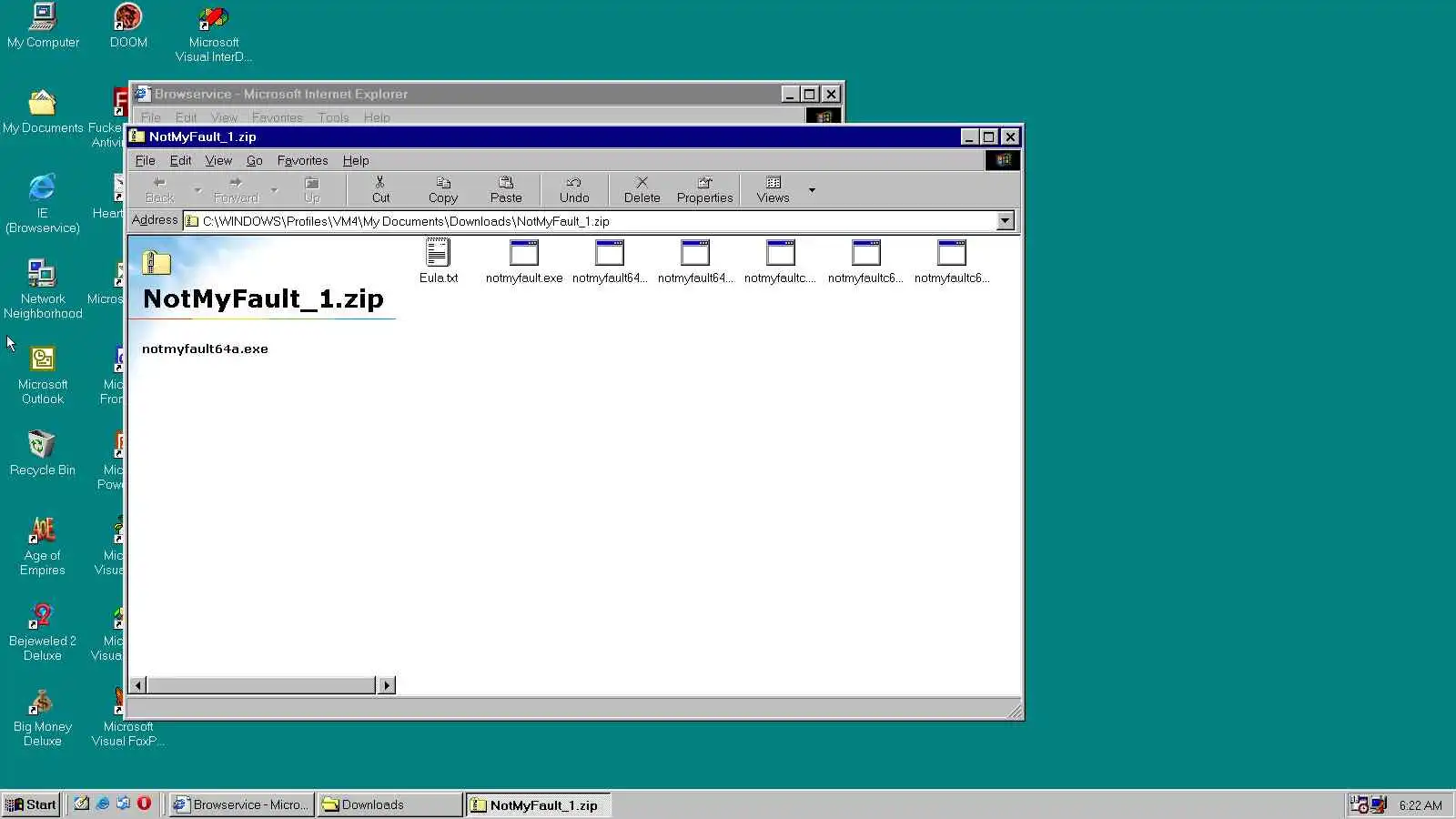Click the info pane scroll right arrow

pos(387,685)
